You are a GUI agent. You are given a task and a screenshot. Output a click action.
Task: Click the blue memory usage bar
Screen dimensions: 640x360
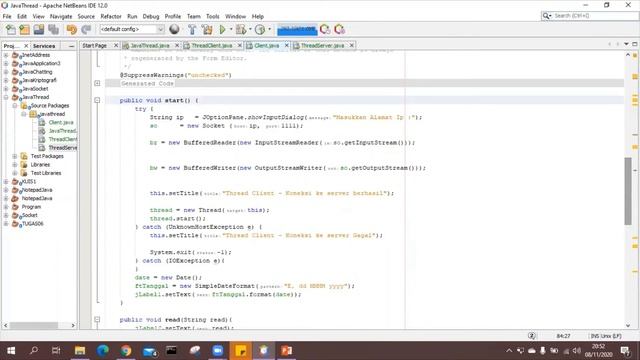[x=297, y=29]
